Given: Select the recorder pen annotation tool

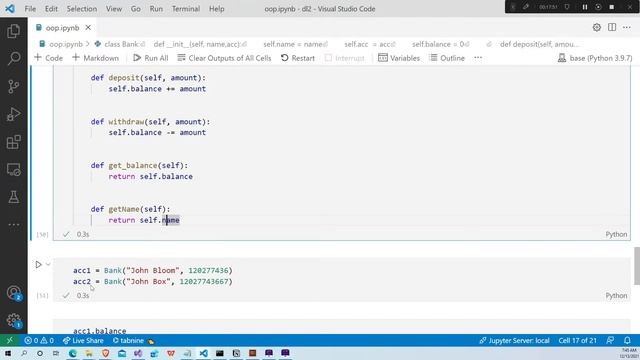Looking at the screenshot, I should click(x=526, y=7).
